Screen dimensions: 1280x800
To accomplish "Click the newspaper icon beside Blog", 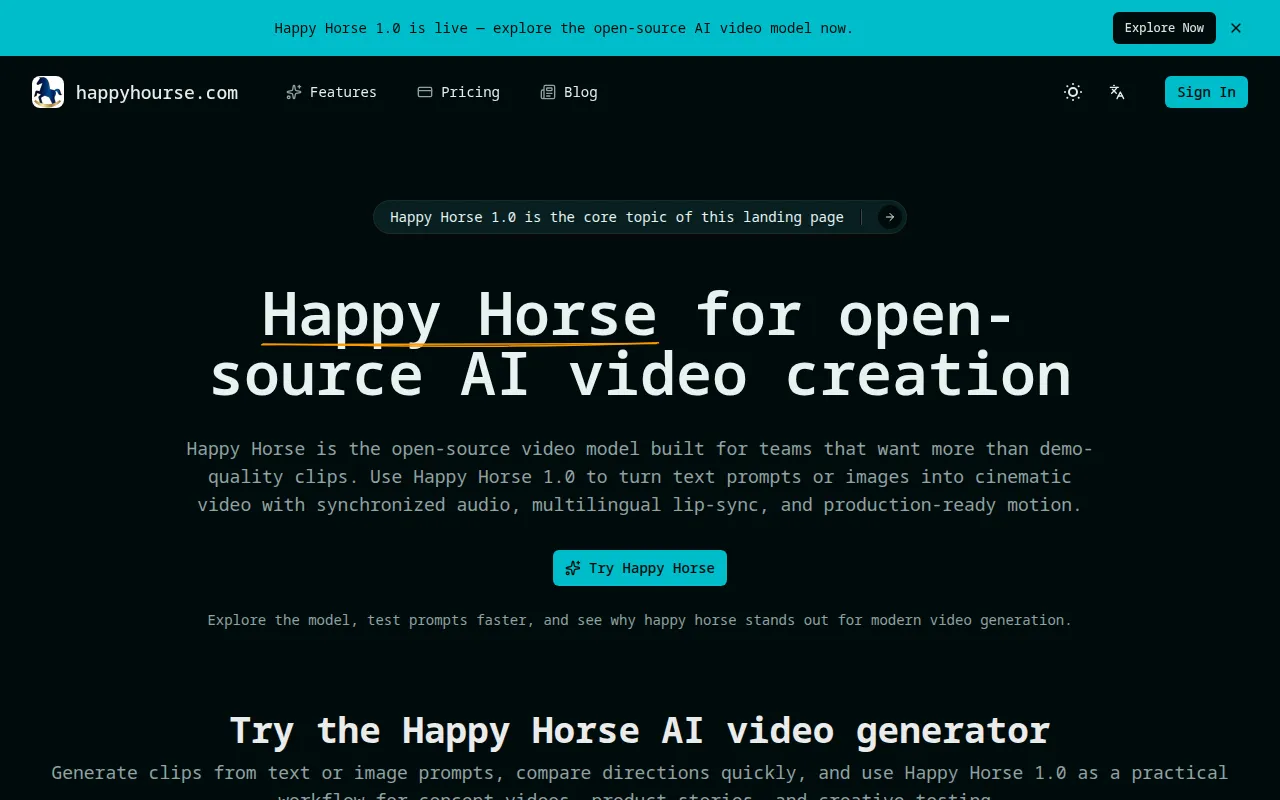I will [x=547, y=91].
